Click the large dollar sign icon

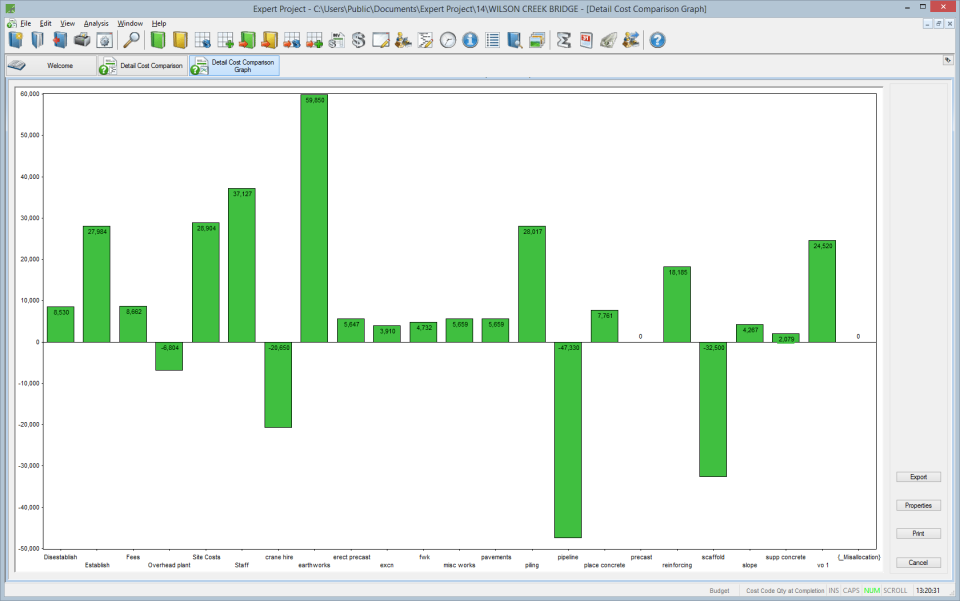point(359,40)
